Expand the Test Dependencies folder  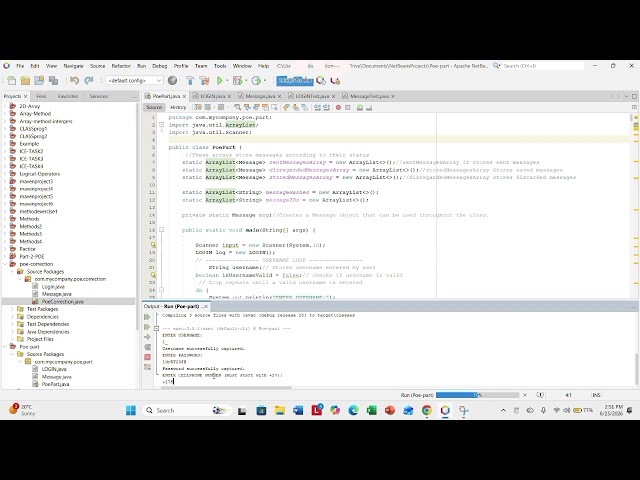click(x=13, y=324)
